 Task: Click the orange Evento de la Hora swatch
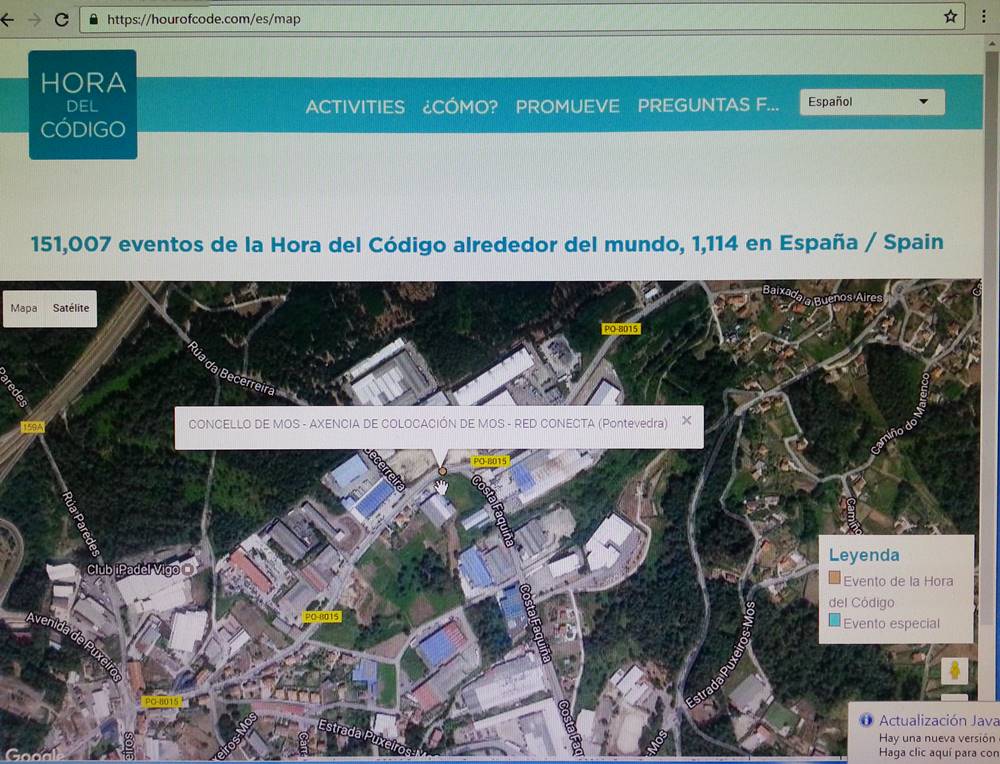coord(834,578)
